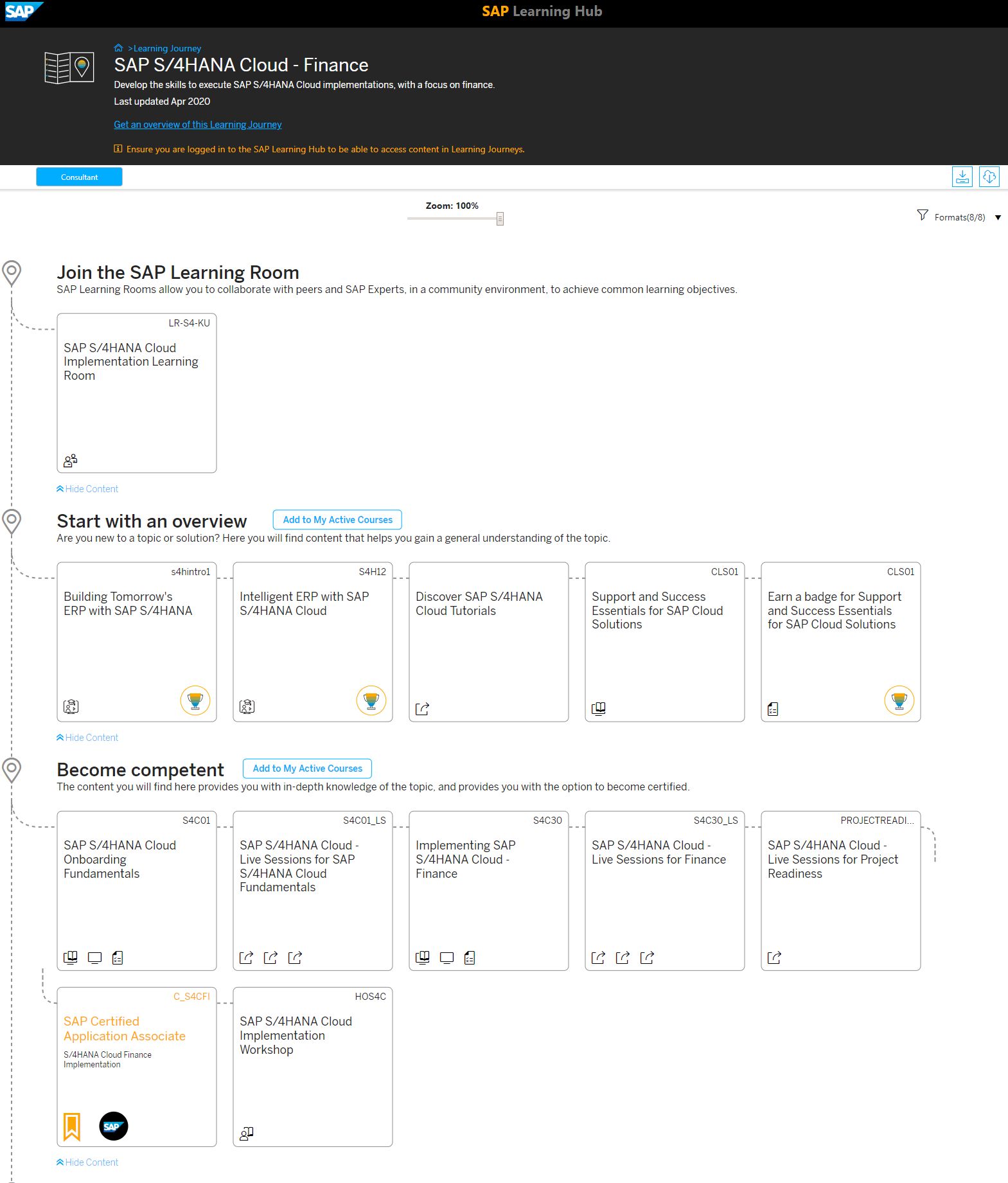Click learning room icon on LR-S4-KU card
The image size is (1008, 1183).
(x=71, y=460)
